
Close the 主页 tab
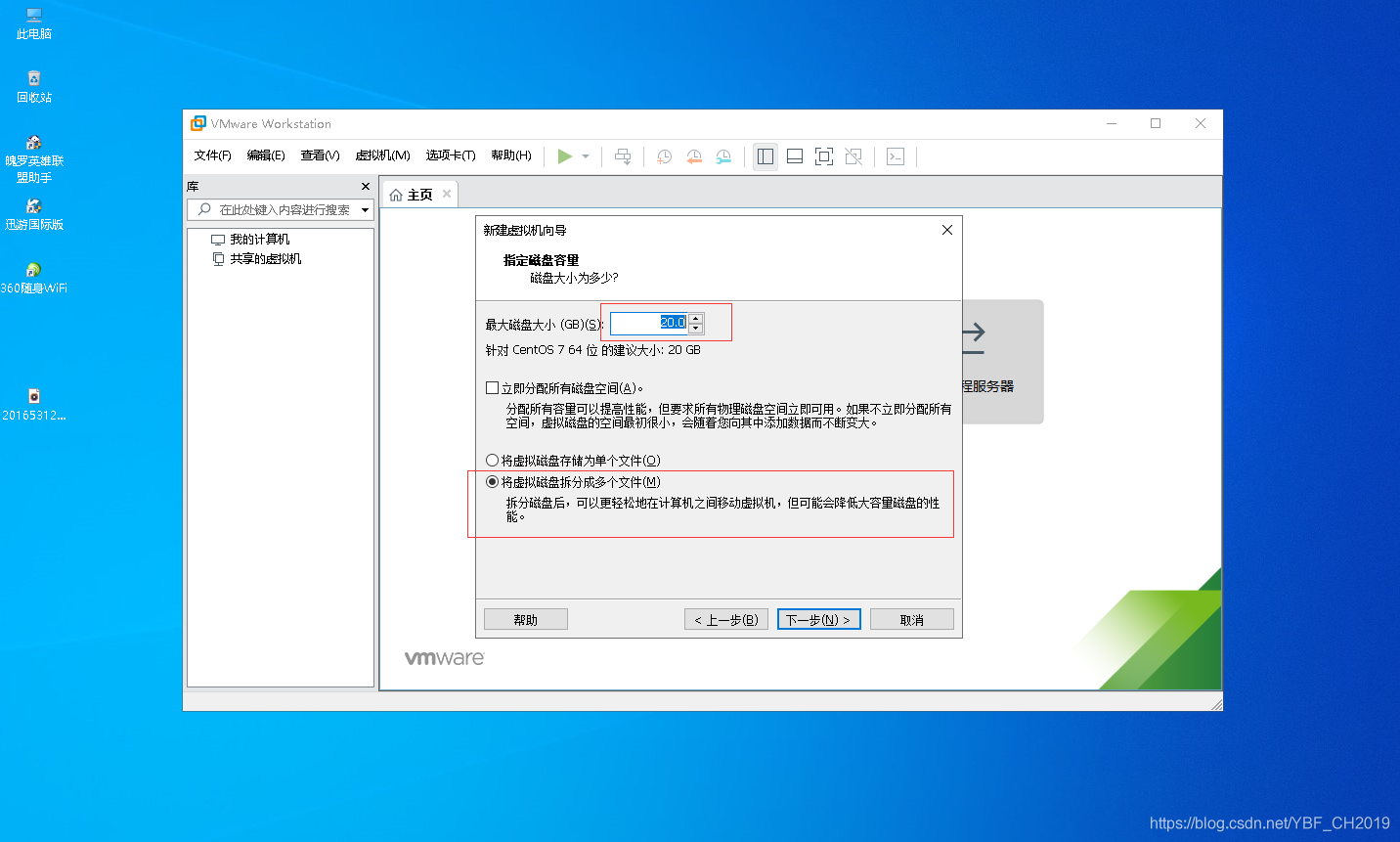click(x=447, y=194)
